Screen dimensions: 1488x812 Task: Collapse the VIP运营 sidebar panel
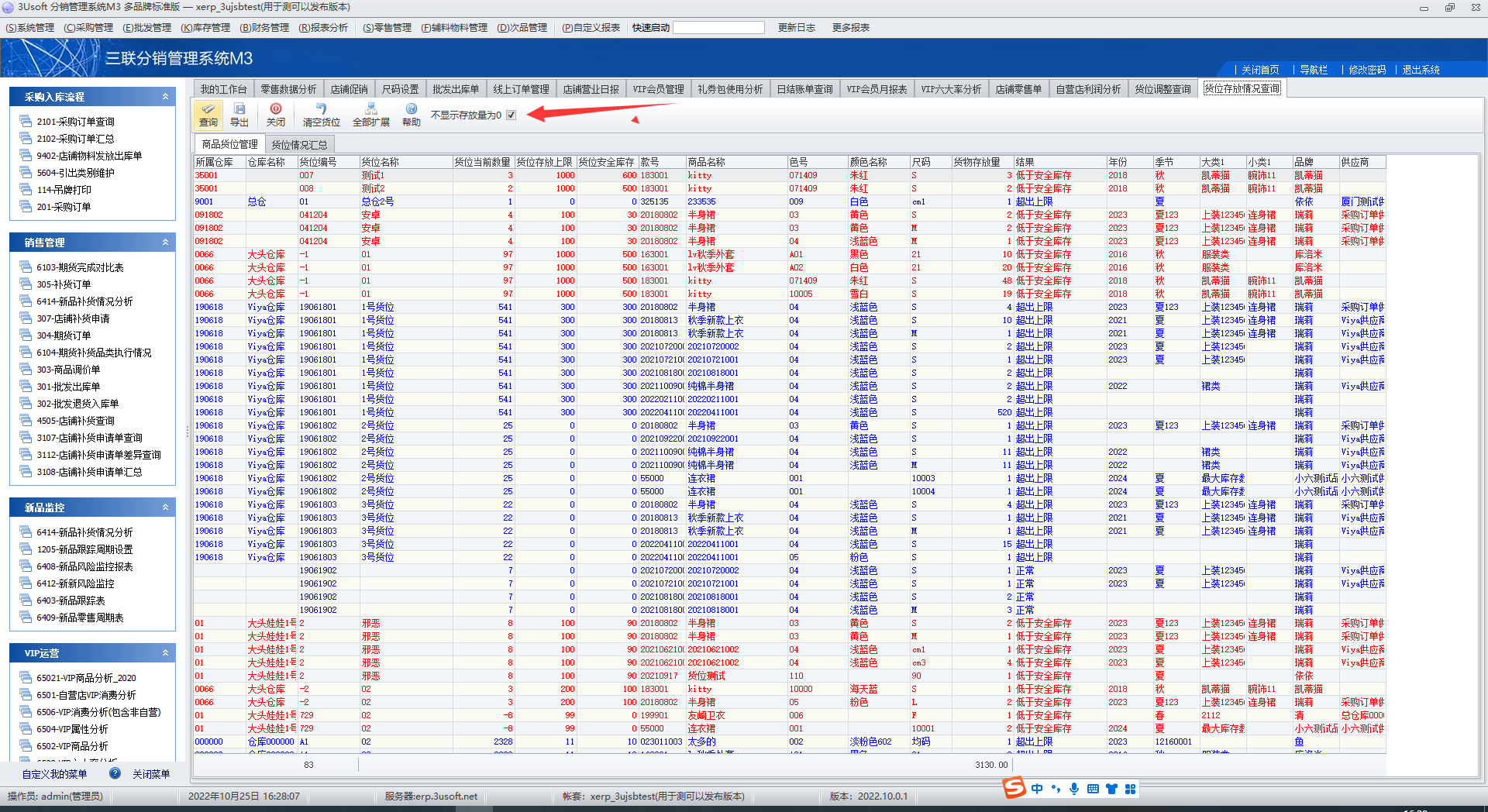(x=165, y=653)
